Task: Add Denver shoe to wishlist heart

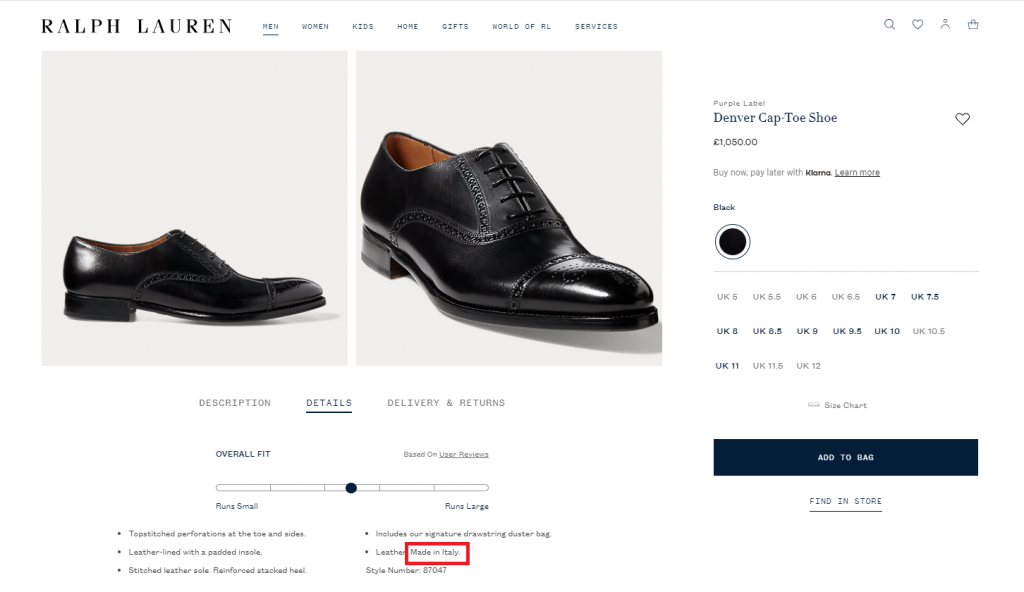Action: [962, 119]
